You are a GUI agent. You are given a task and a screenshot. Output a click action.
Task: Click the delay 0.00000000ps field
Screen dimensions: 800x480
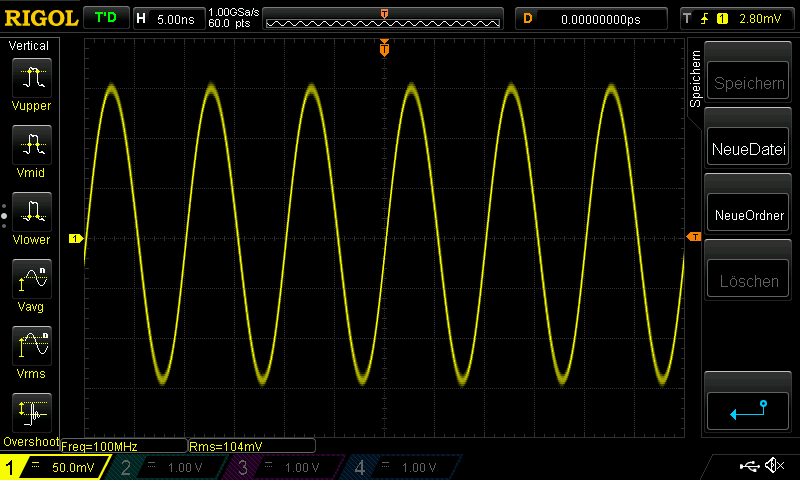pyautogui.click(x=592, y=19)
